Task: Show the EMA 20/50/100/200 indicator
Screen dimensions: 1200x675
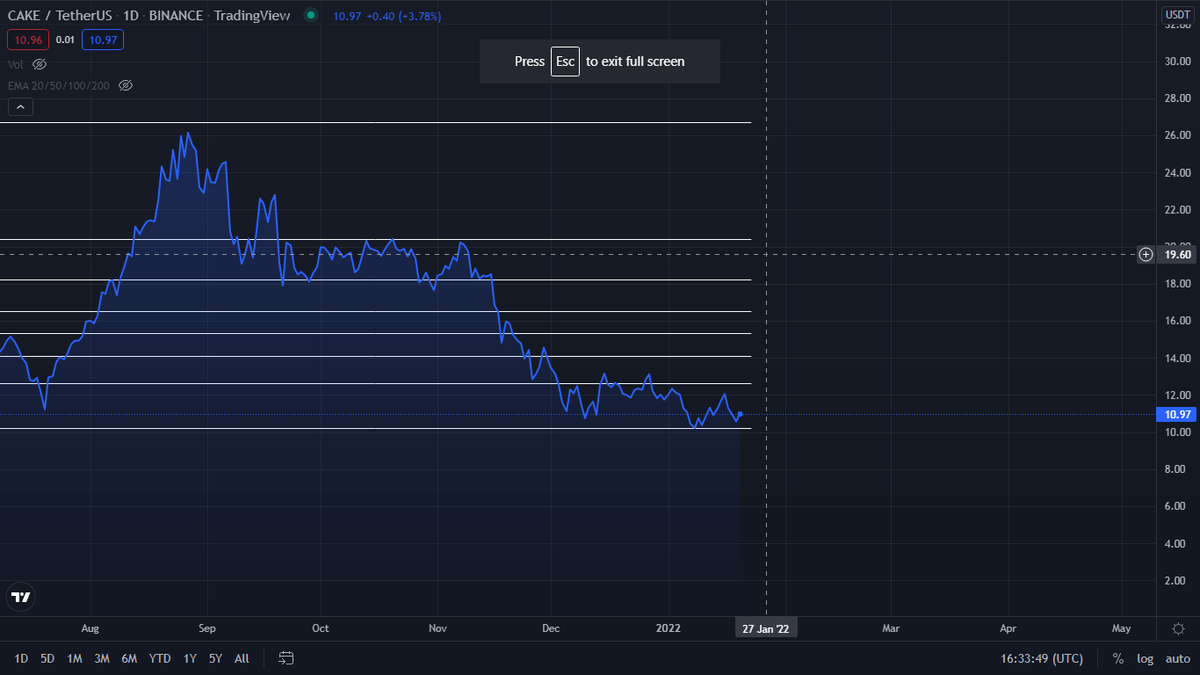Action: pos(126,85)
